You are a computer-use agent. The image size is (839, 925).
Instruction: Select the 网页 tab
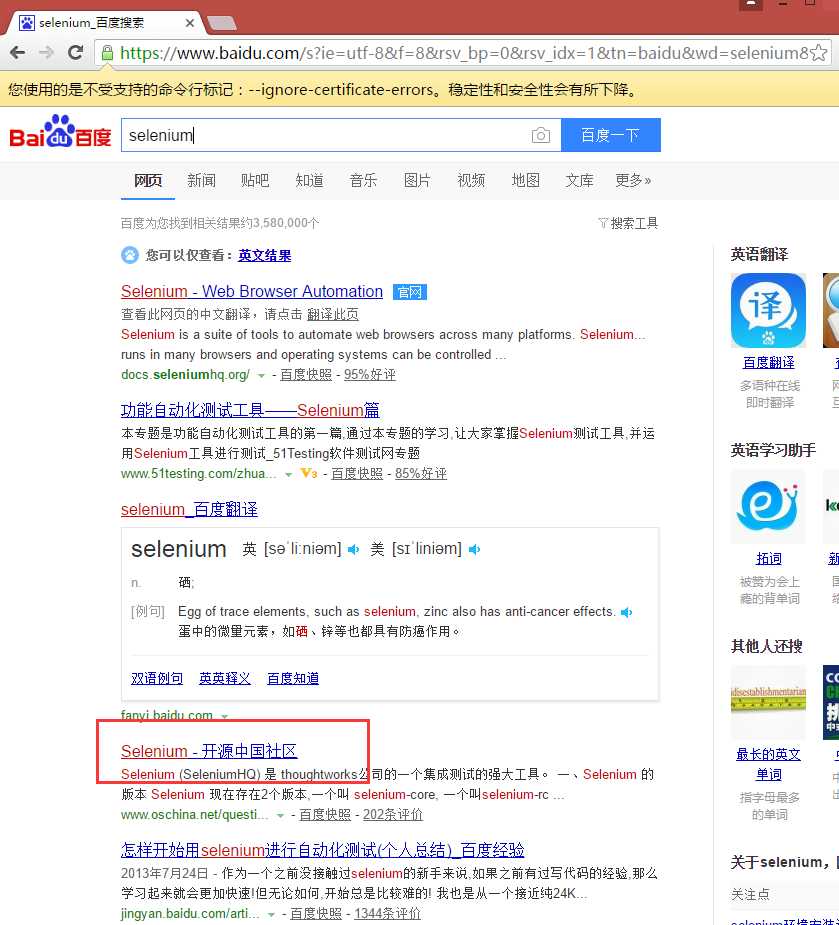[x=148, y=180]
